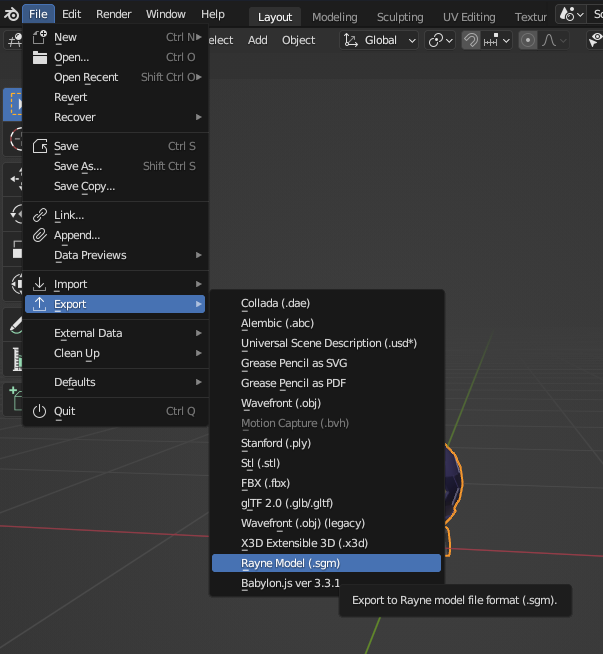Open the File menu
This screenshot has width=603, height=654.
pyautogui.click(x=38, y=14)
